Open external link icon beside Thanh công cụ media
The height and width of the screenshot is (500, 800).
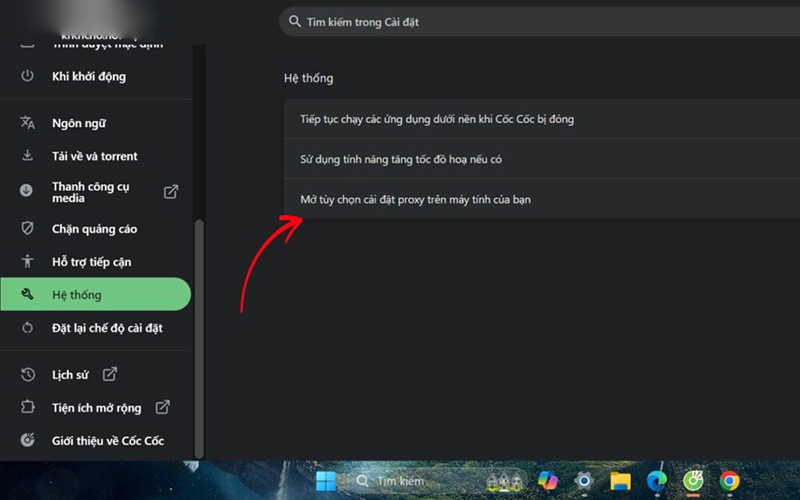click(x=171, y=192)
